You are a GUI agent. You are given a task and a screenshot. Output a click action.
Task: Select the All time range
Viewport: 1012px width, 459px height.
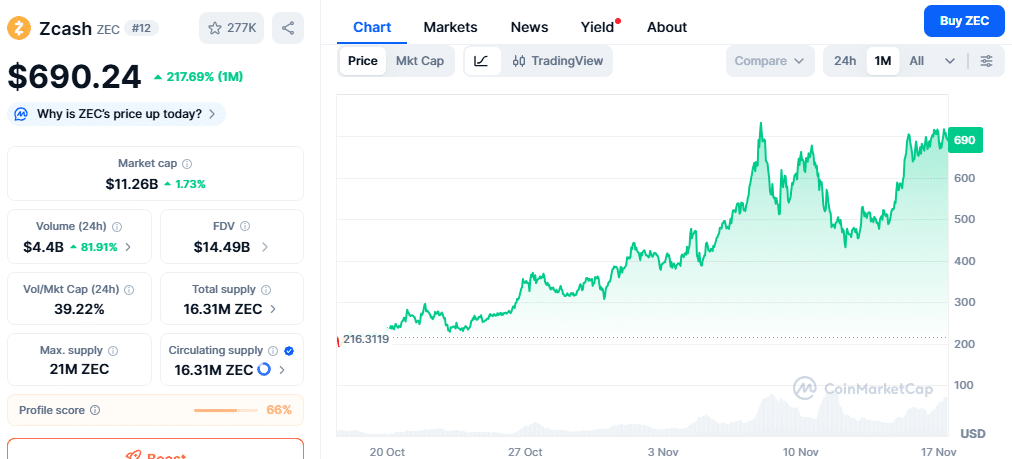(916, 61)
